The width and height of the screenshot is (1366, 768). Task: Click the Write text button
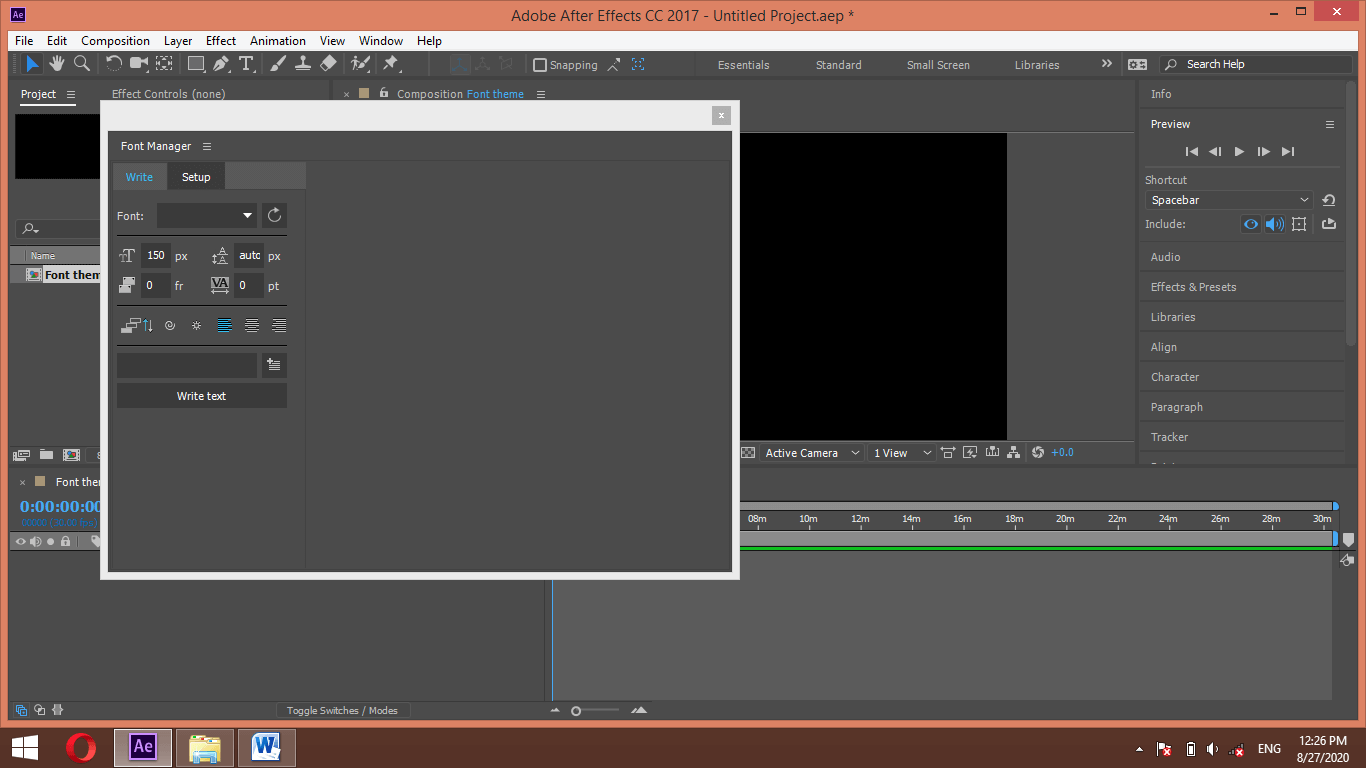click(x=201, y=395)
